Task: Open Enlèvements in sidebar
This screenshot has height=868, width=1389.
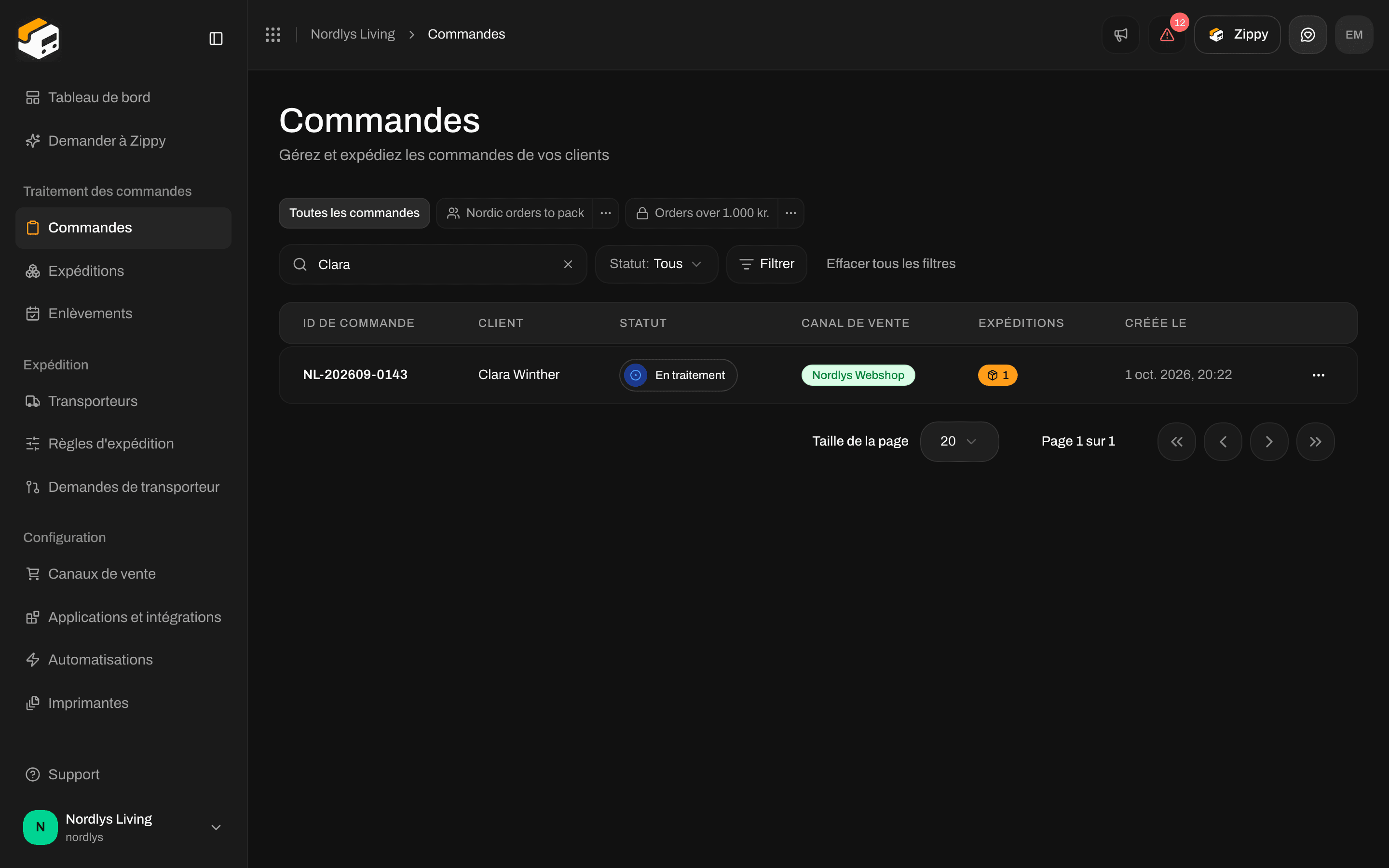Action: [x=123, y=313]
